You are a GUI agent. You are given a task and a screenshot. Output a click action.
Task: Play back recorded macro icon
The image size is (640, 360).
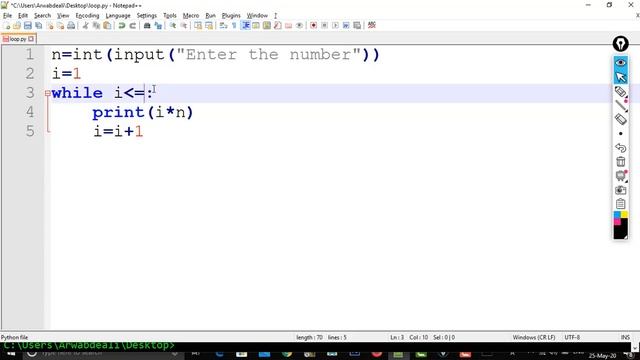[335, 25]
